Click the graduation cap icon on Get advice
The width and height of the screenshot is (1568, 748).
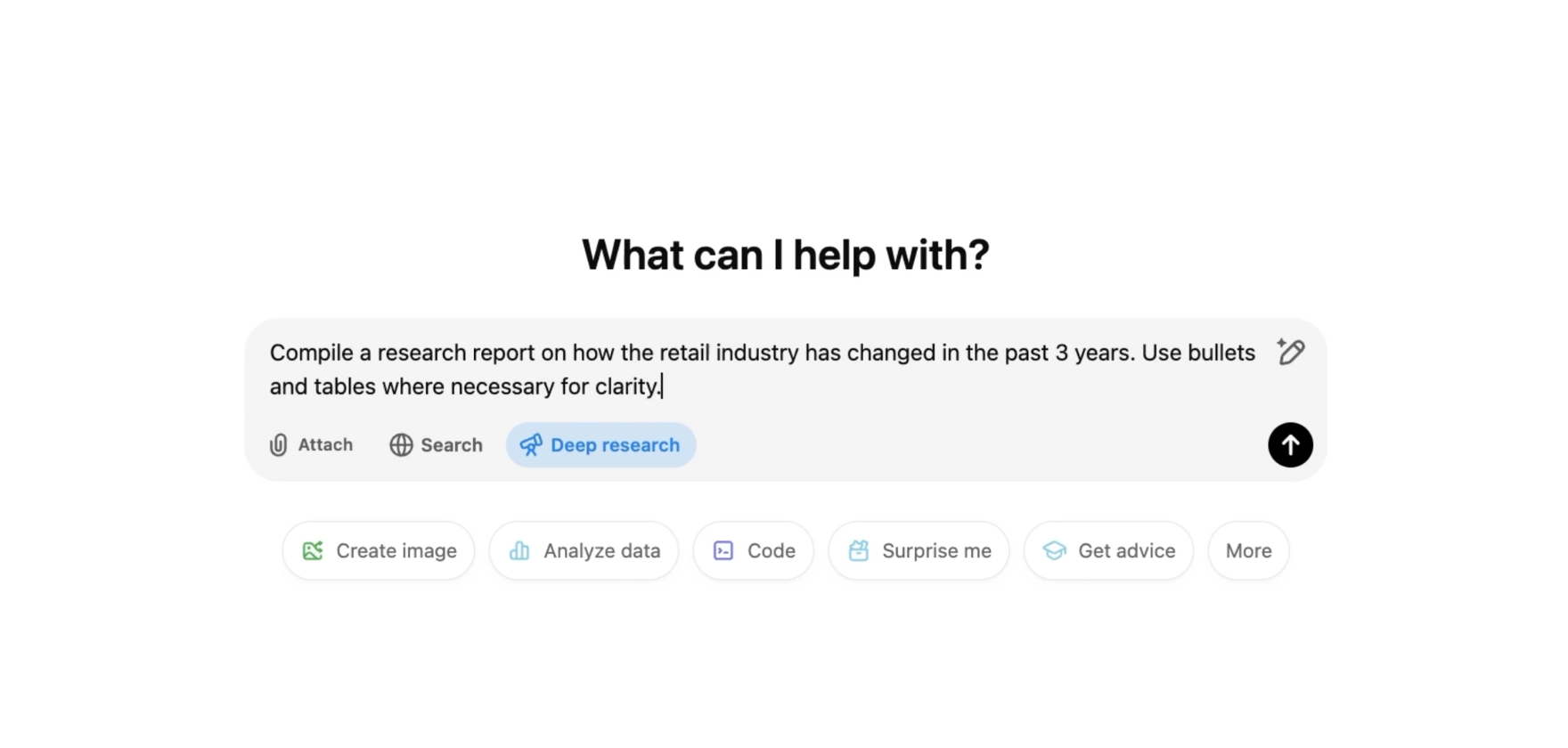[1055, 551]
